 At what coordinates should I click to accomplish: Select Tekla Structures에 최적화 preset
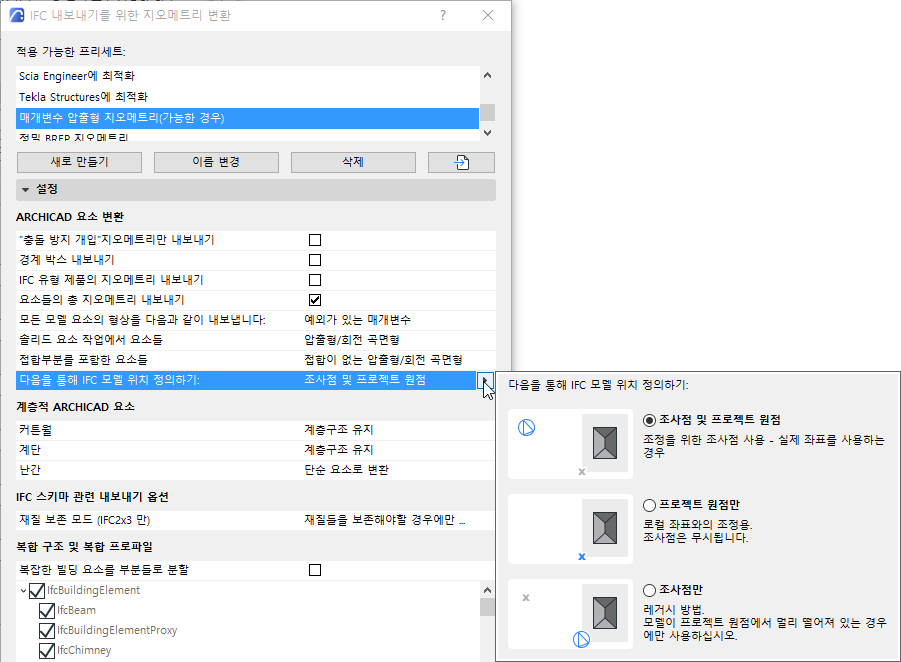(248, 97)
